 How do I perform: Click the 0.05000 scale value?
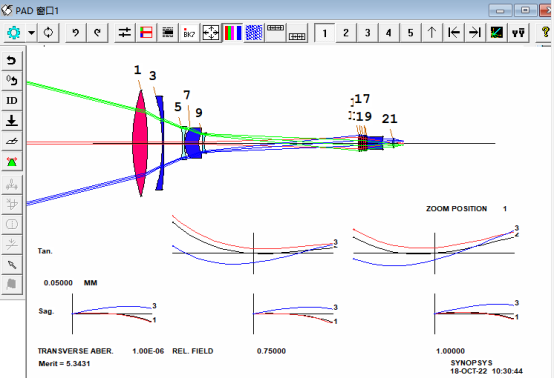[x=58, y=283]
